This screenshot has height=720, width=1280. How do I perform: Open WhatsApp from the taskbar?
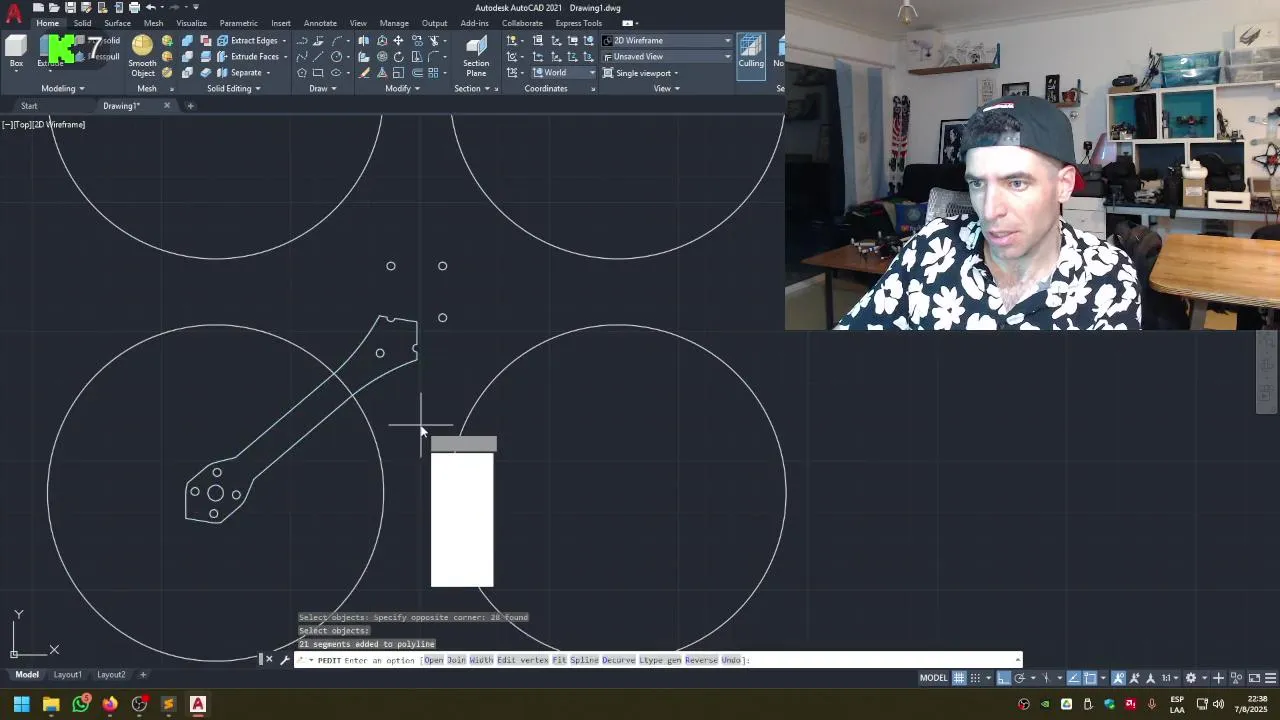click(80, 704)
